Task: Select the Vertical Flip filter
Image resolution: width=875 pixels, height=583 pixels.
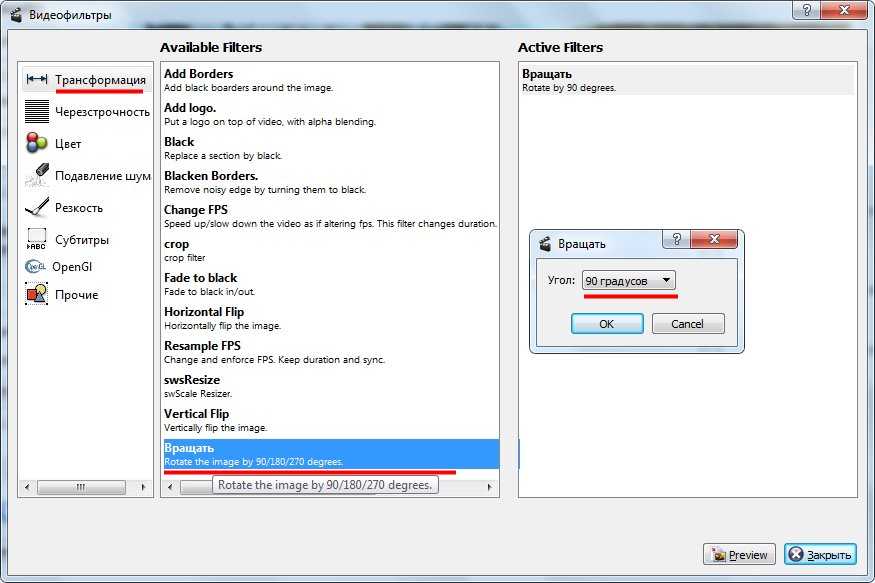Action: [330, 420]
